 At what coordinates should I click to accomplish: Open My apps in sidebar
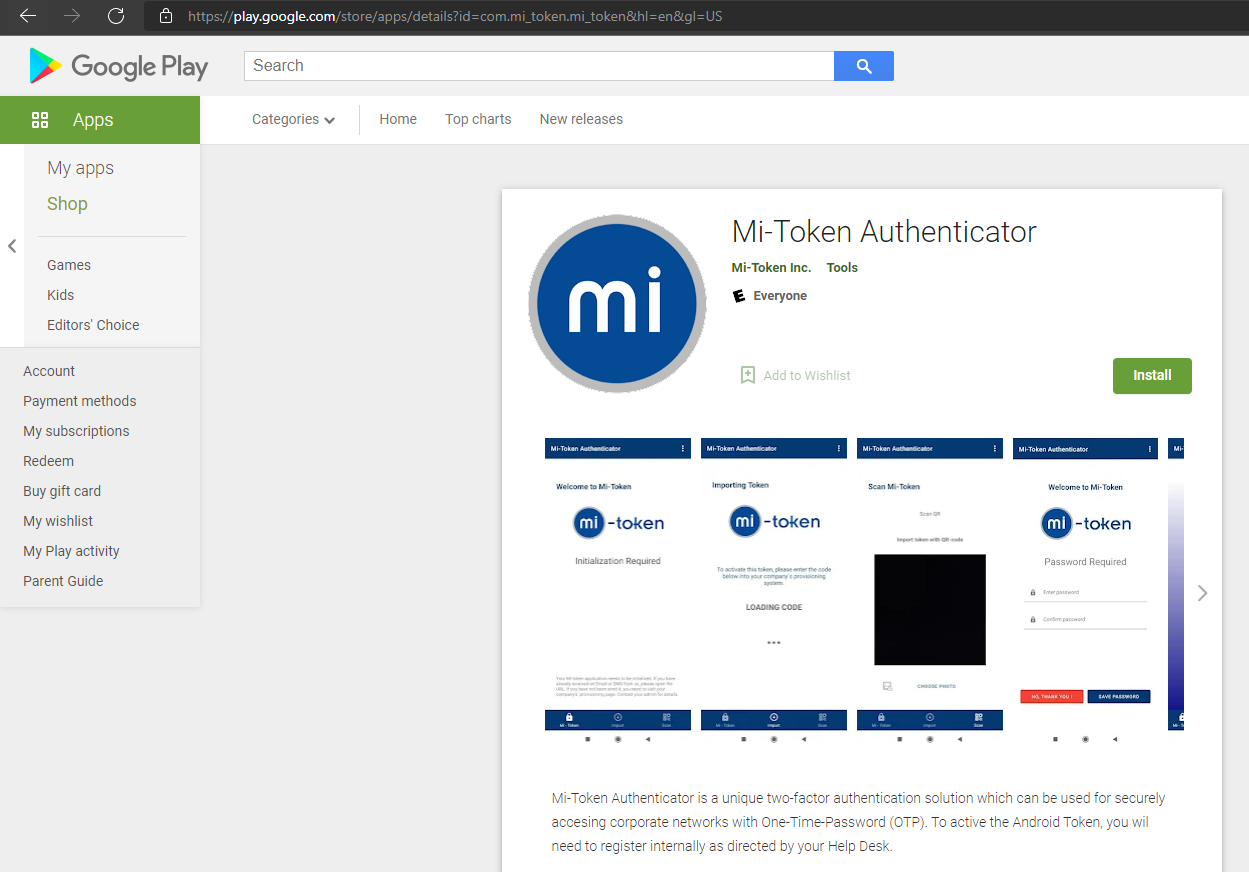(x=81, y=168)
